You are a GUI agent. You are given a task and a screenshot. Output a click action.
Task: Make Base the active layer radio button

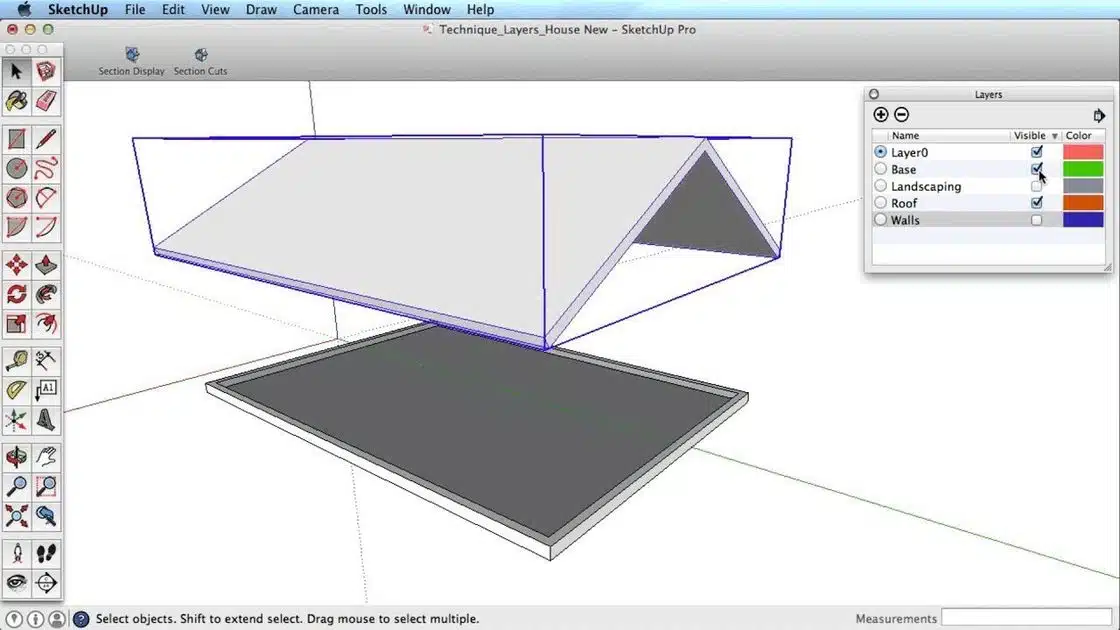coord(880,169)
